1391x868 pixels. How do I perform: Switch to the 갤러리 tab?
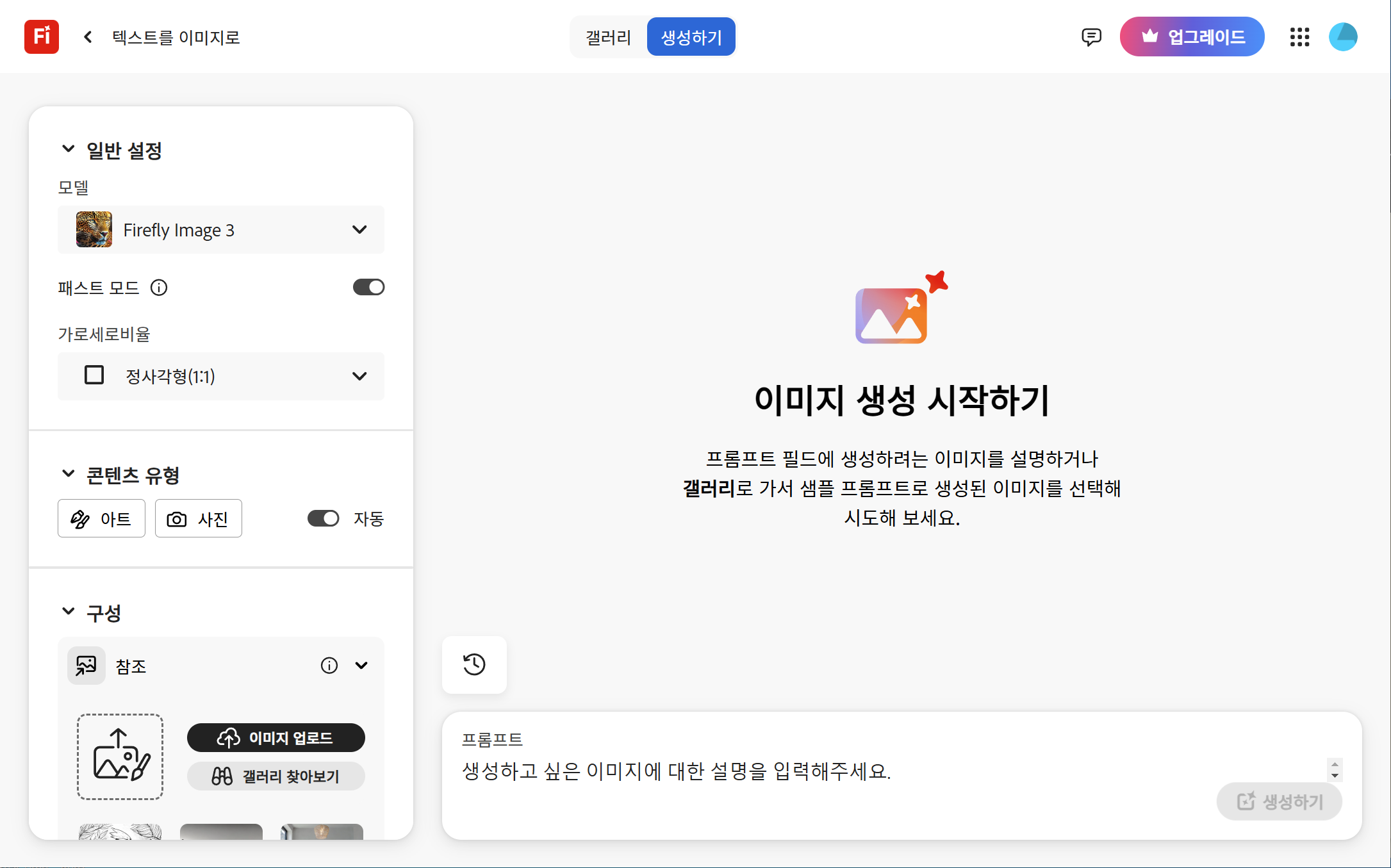point(608,37)
